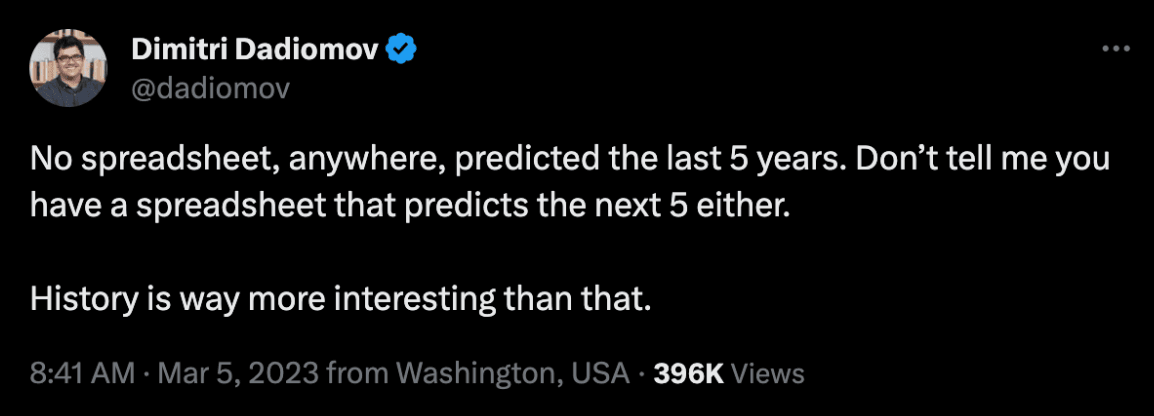The image size is (1154, 416).
Task: Open Dimitri Dadiomov's profile picture
Action: coord(70,68)
